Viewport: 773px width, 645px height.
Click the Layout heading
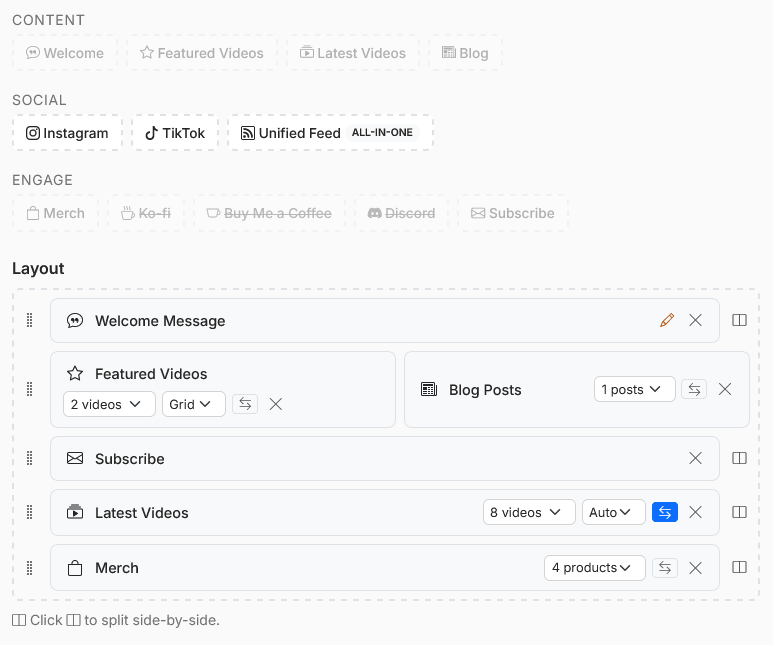pyautogui.click(x=38, y=268)
